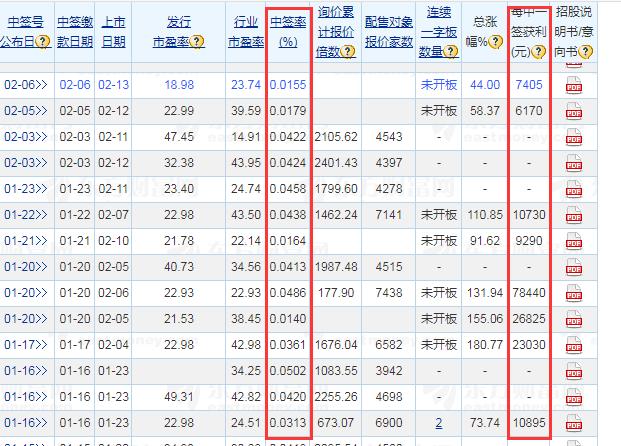Open PDF icon in the 26825 profit row
Image resolution: width=621 pixels, height=446 pixels.
click(574, 319)
